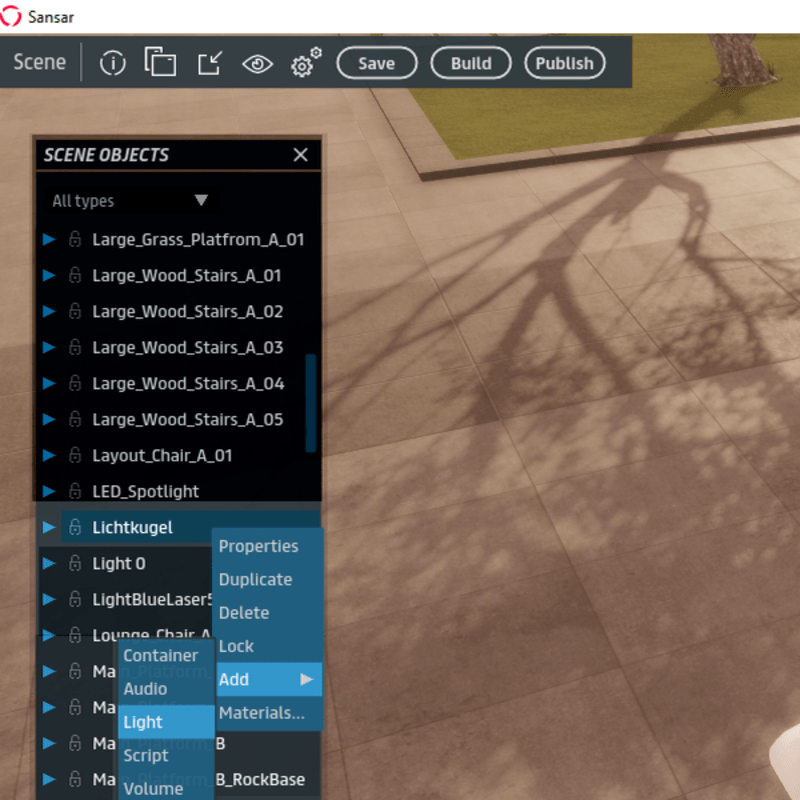Image resolution: width=800 pixels, height=800 pixels.
Task: Click the import/export arrow icon
Action: pos(209,63)
